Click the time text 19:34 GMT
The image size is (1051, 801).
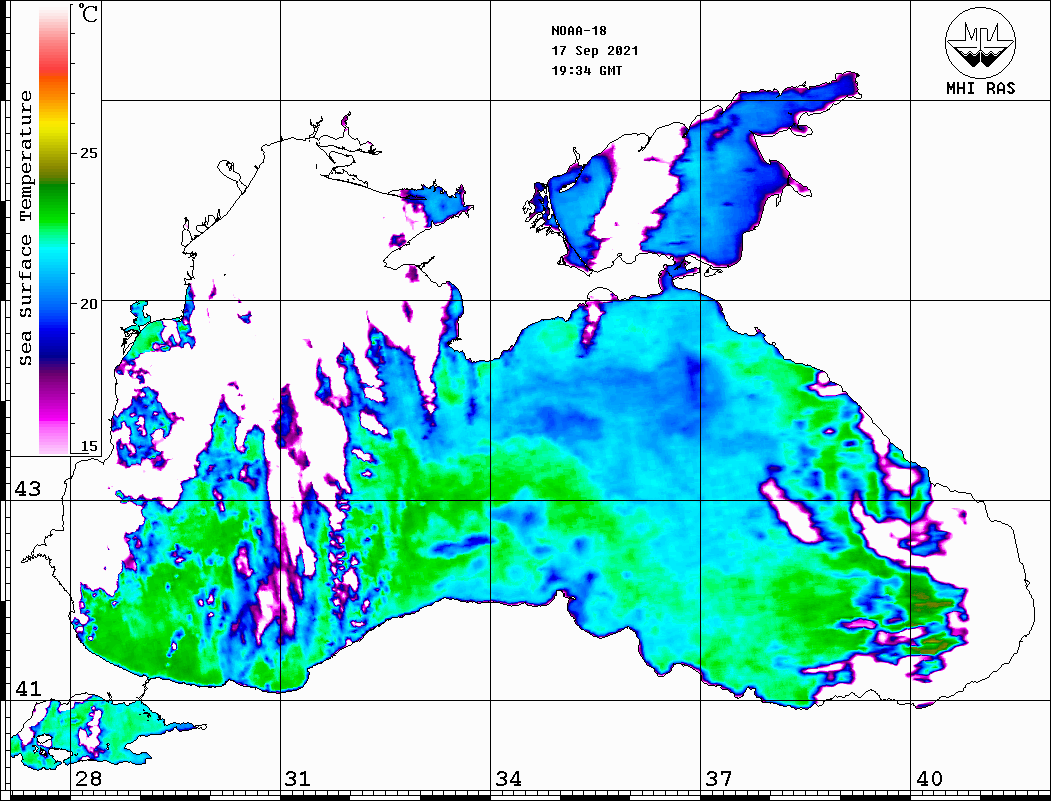586,70
